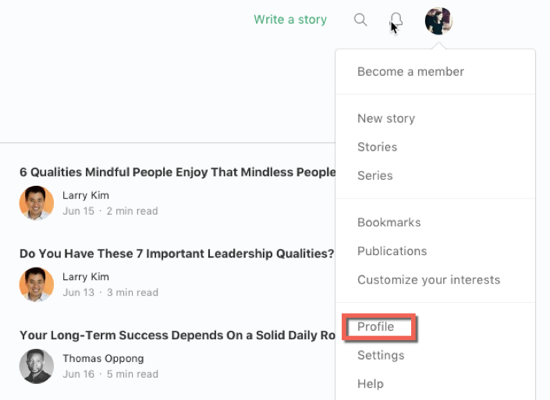
Task: Click the user profile avatar in header
Action: point(438,21)
